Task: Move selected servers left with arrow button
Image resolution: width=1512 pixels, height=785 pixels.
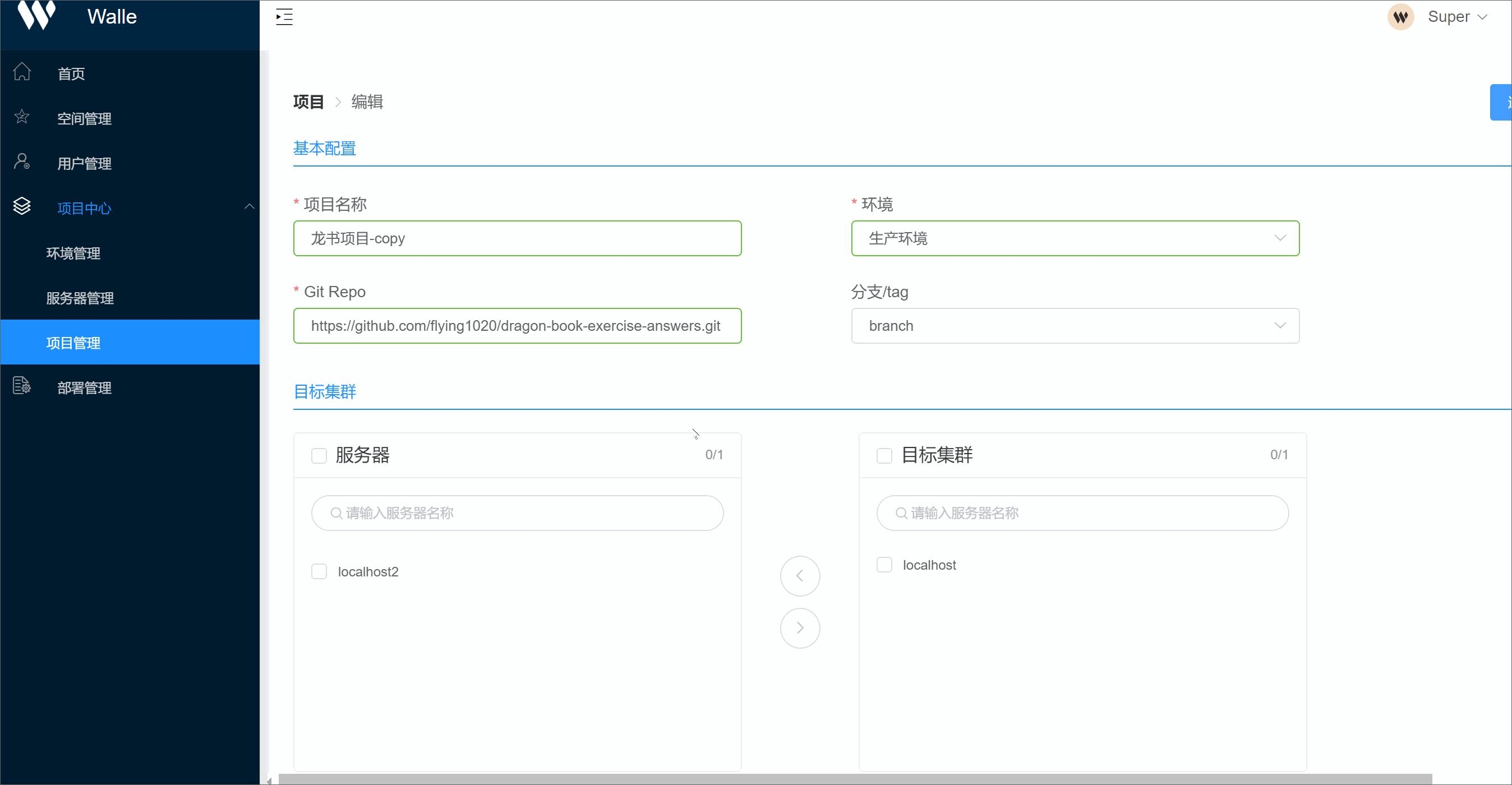Action: [x=800, y=576]
